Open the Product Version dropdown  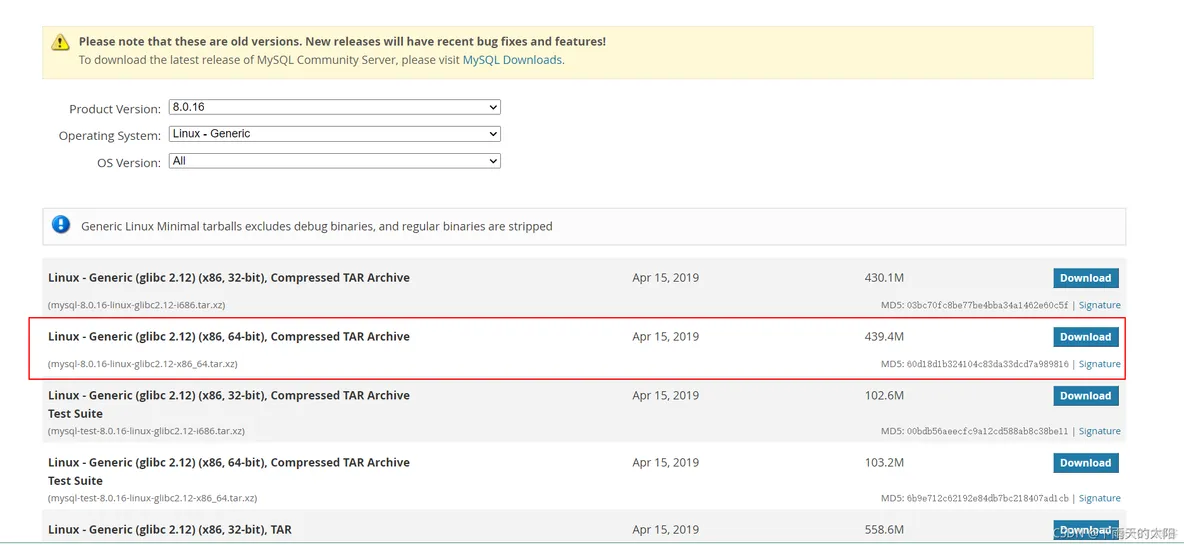point(335,107)
